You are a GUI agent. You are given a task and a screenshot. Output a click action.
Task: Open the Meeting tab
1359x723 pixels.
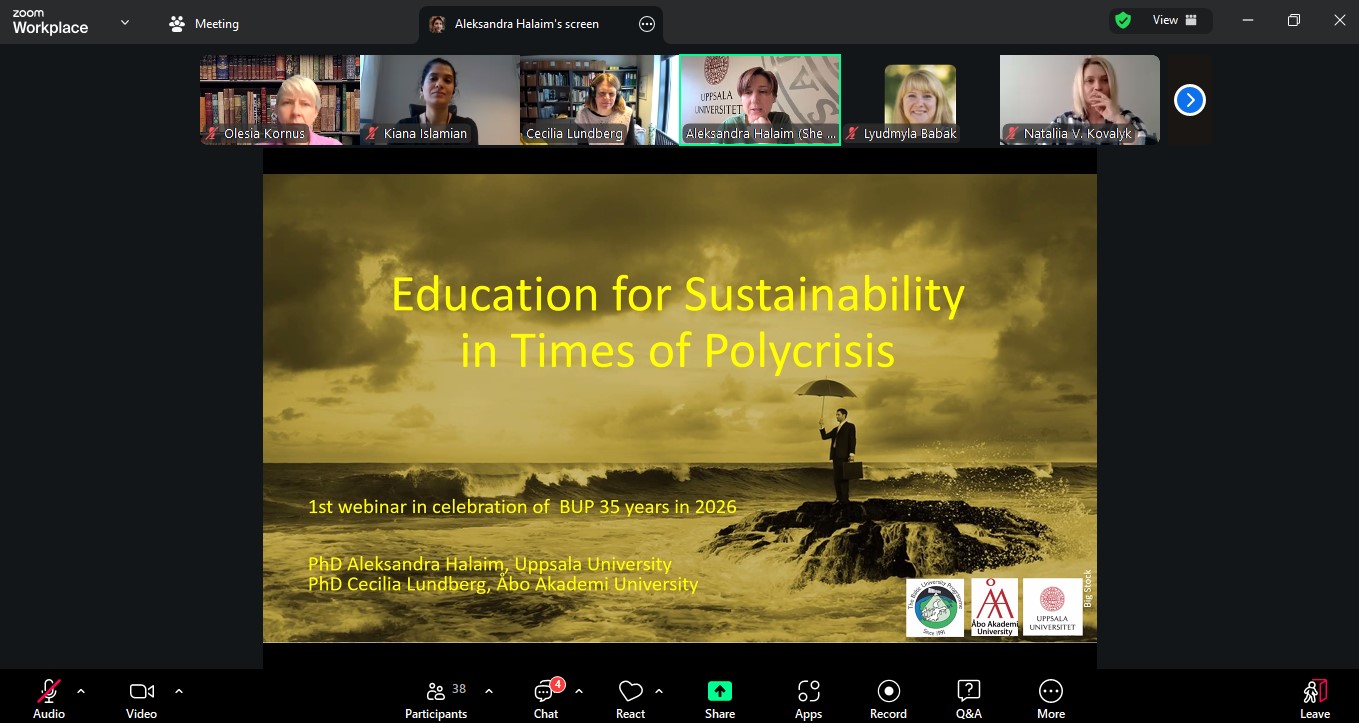(x=204, y=23)
